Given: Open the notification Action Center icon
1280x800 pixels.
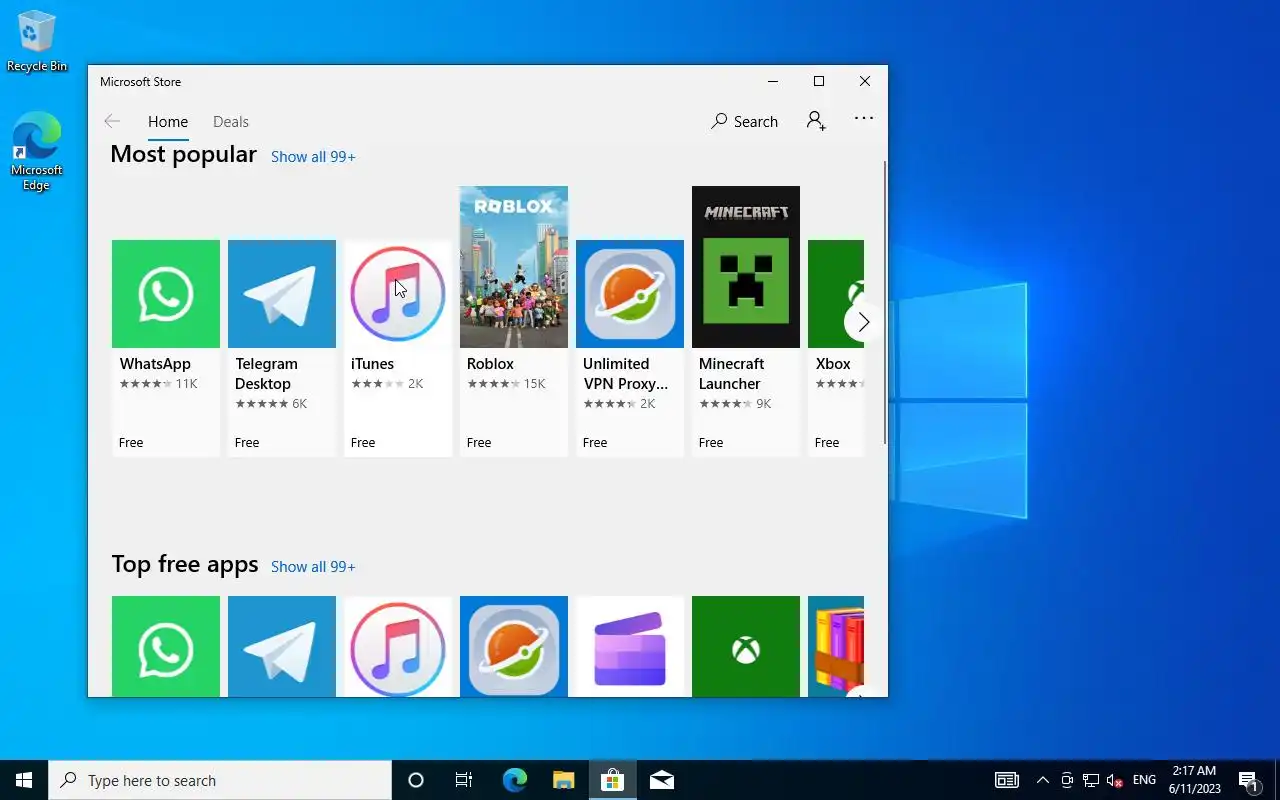Looking at the screenshot, I should [1248, 780].
